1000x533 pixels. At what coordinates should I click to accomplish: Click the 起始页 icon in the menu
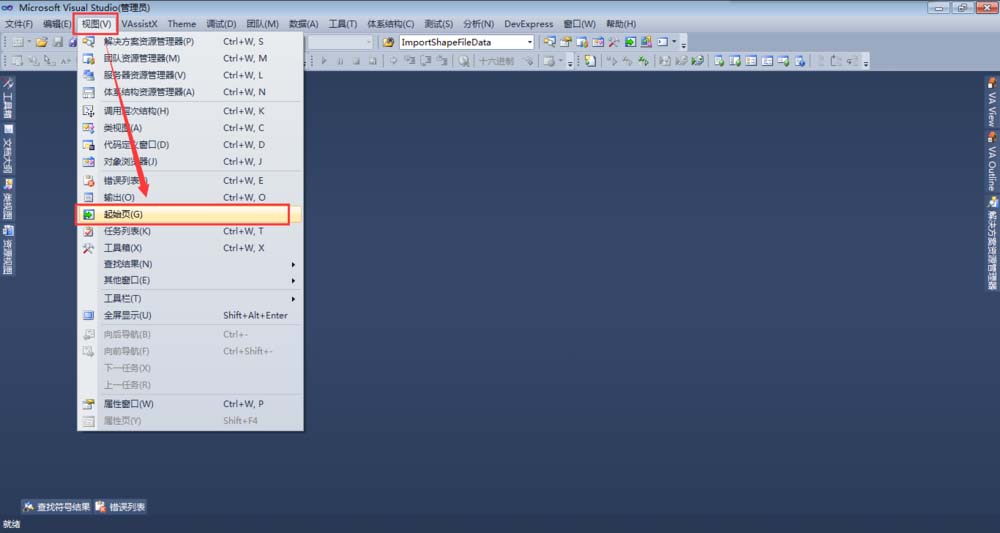[89, 215]
